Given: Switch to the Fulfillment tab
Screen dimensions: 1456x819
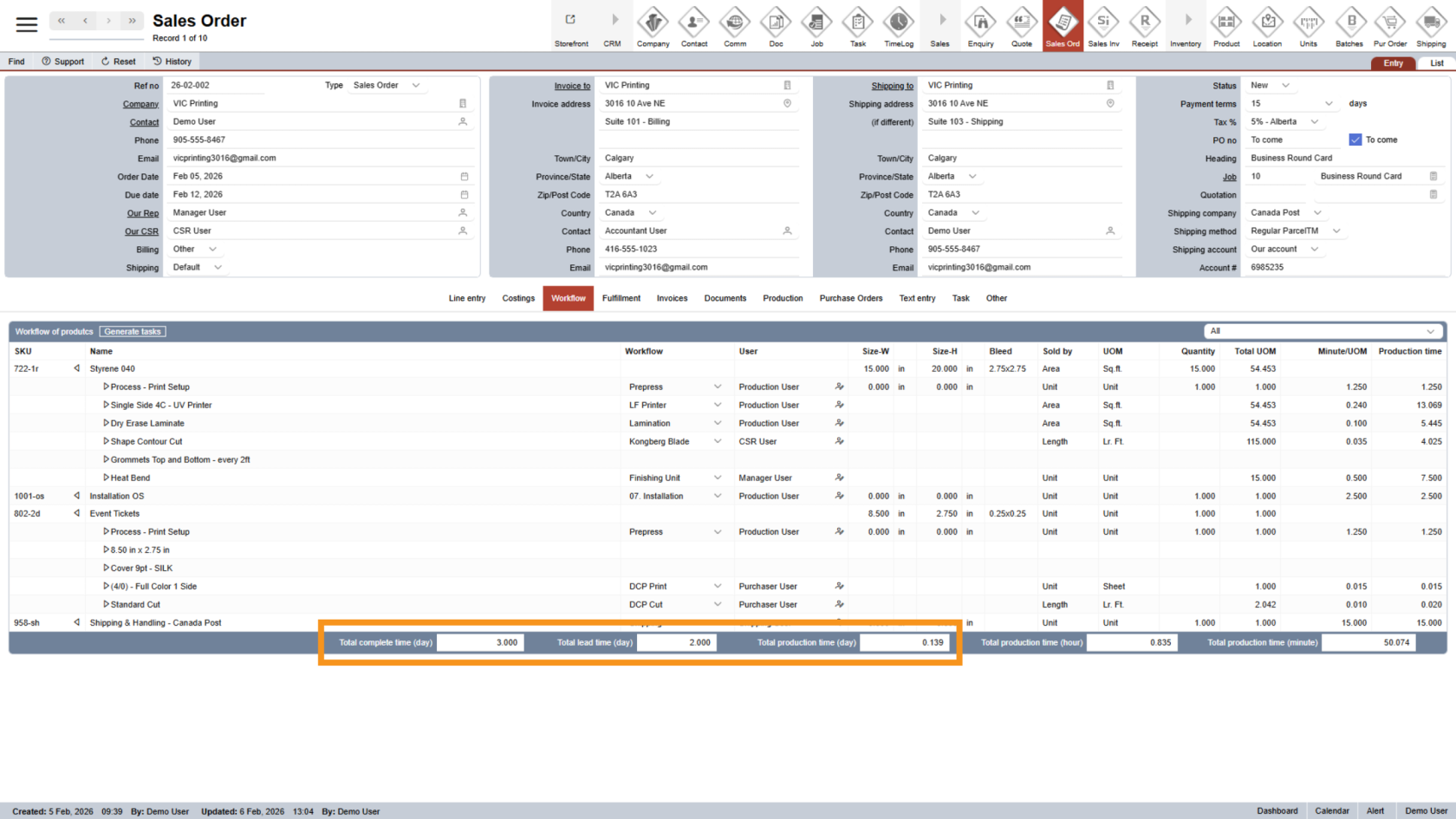Looking at the screenshot, I should pyautogui.click(x=621, y=298).
